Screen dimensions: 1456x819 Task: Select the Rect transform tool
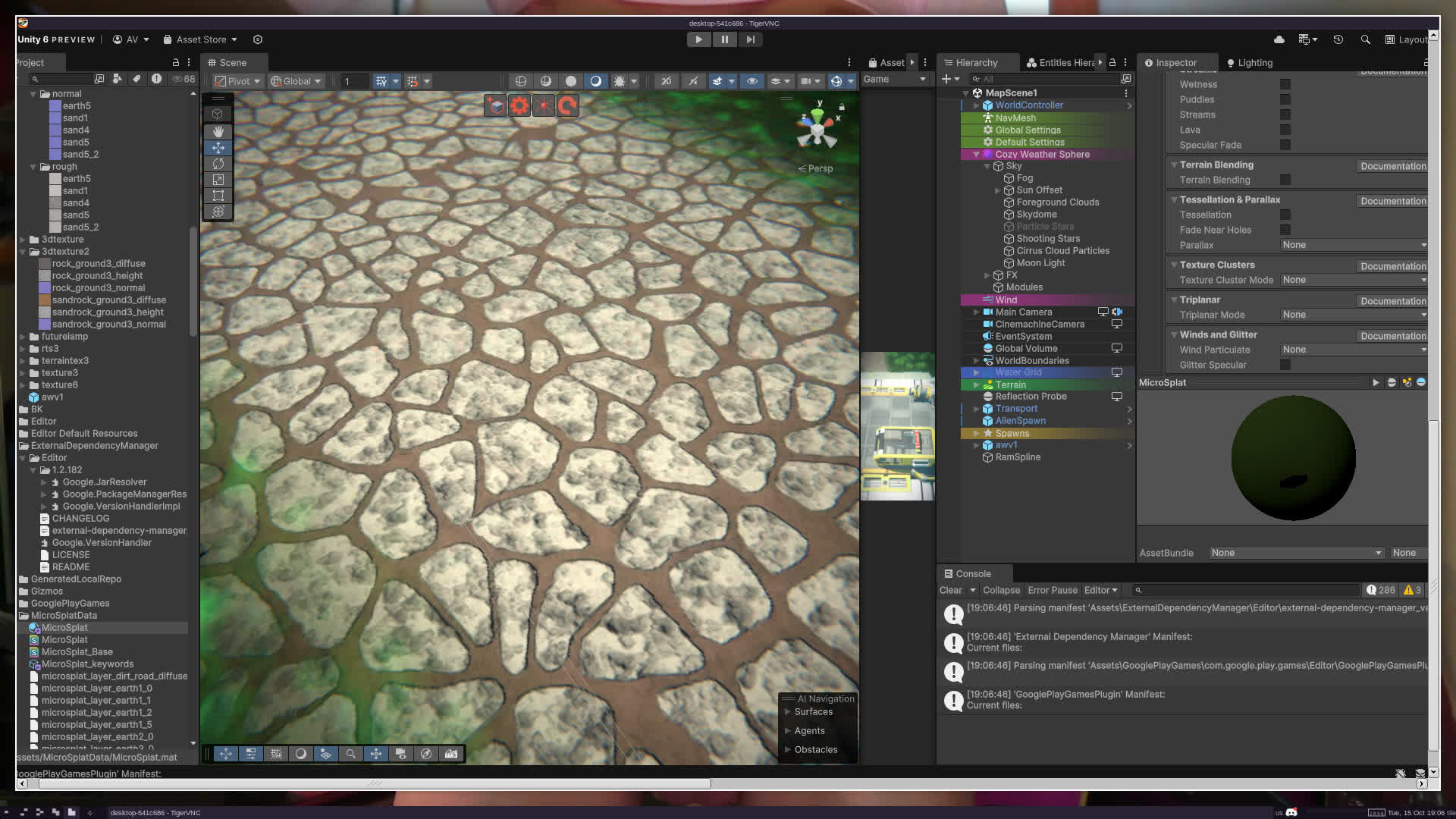[218, 196]
